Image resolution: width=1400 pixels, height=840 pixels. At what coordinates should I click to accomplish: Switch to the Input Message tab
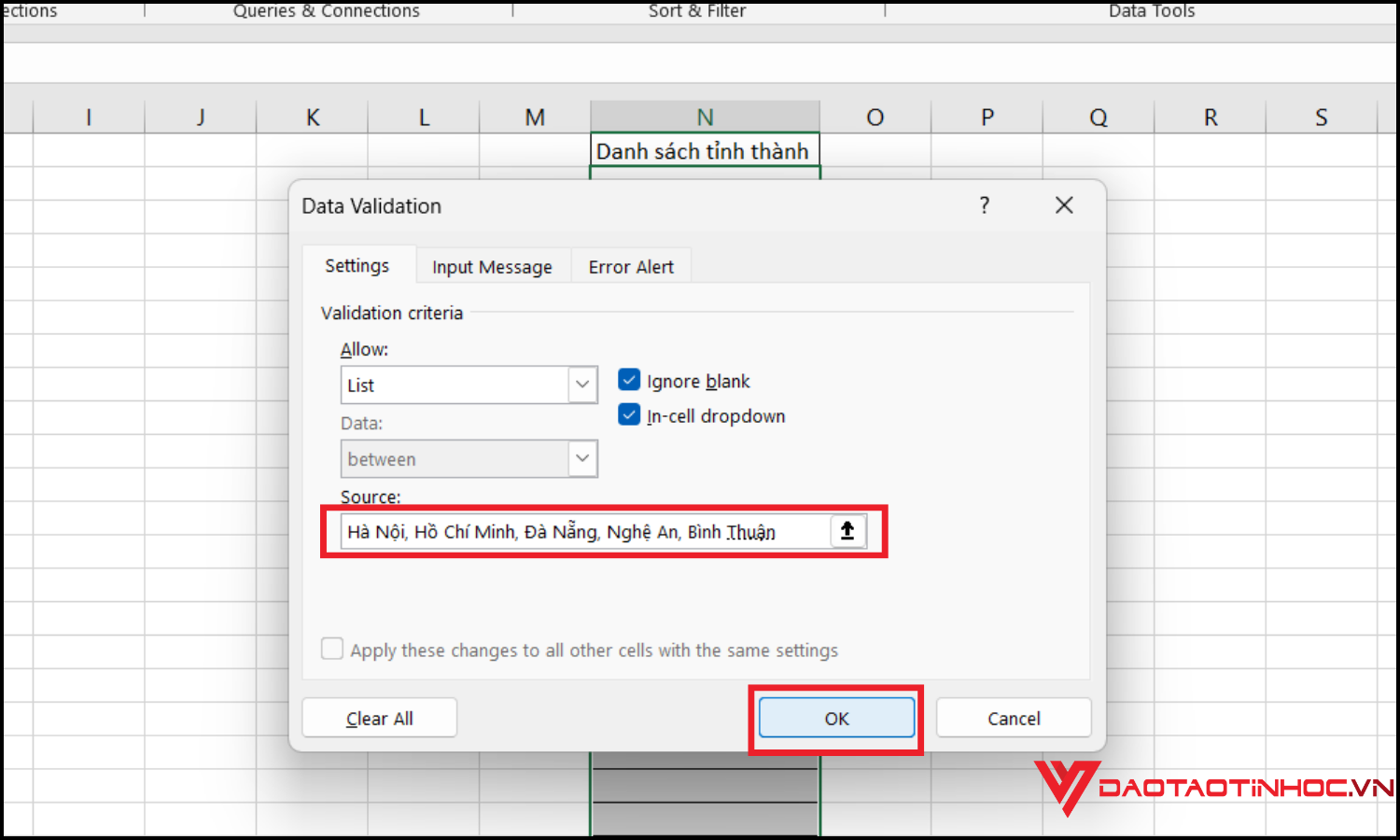pos(492,266)
